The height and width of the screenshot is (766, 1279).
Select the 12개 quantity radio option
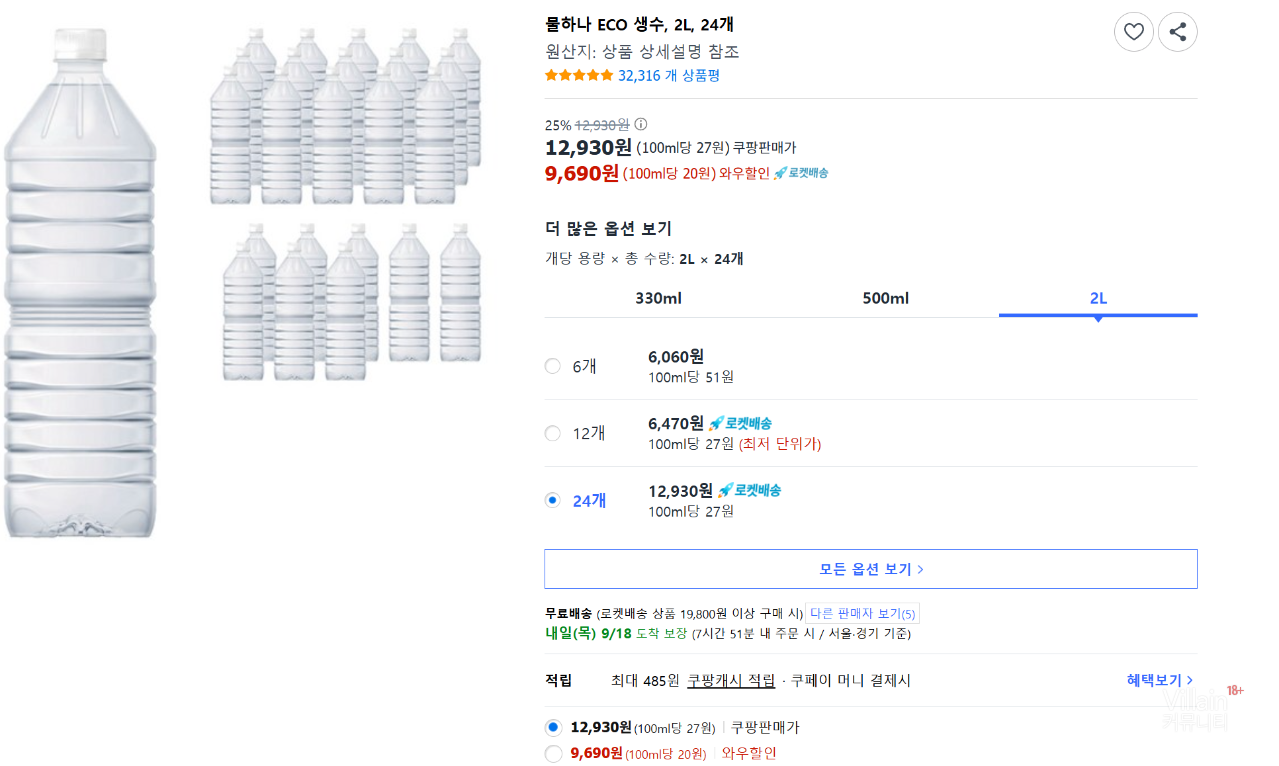(x=553, y=433)
